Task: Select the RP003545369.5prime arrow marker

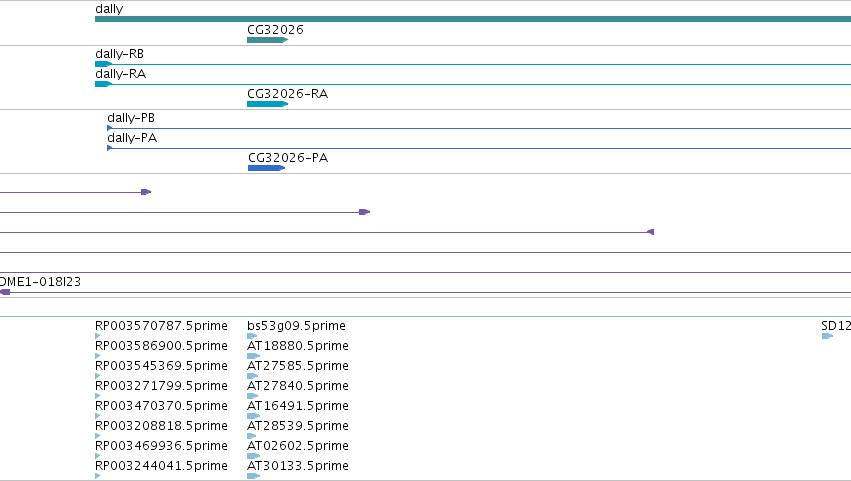Action: click(98, 376)
